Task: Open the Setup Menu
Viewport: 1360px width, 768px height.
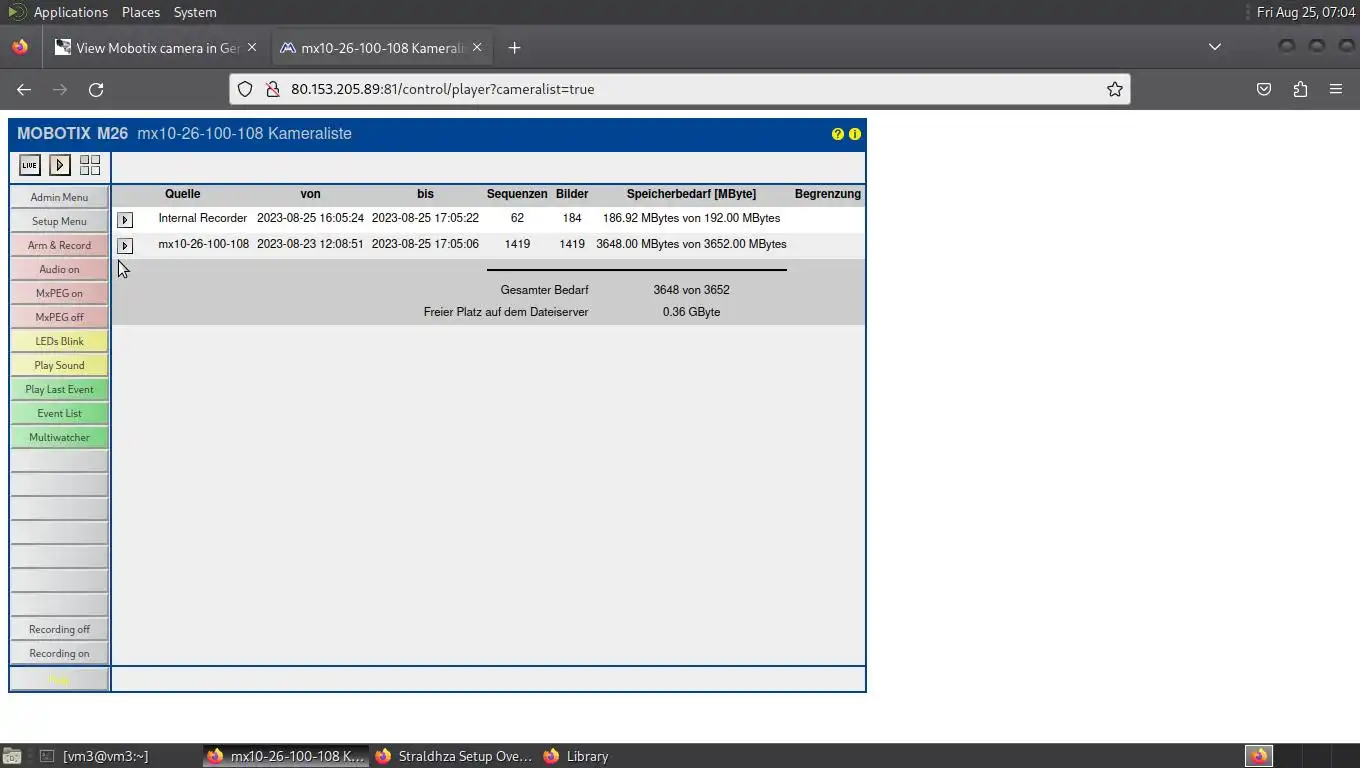Action: pyautogui.click(x=59, y=221)
